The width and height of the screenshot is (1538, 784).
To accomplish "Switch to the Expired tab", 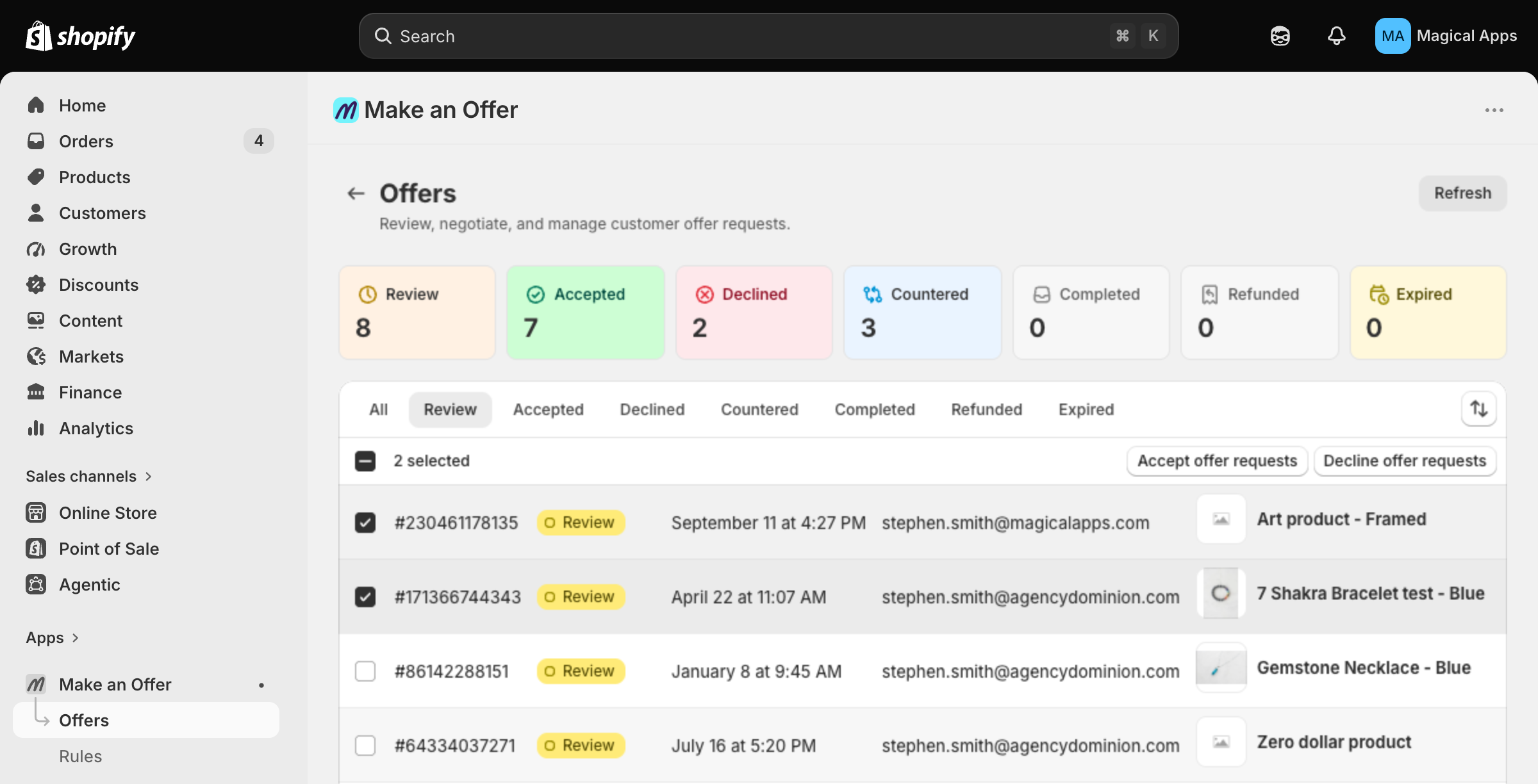I will (x=1086, y=409).
